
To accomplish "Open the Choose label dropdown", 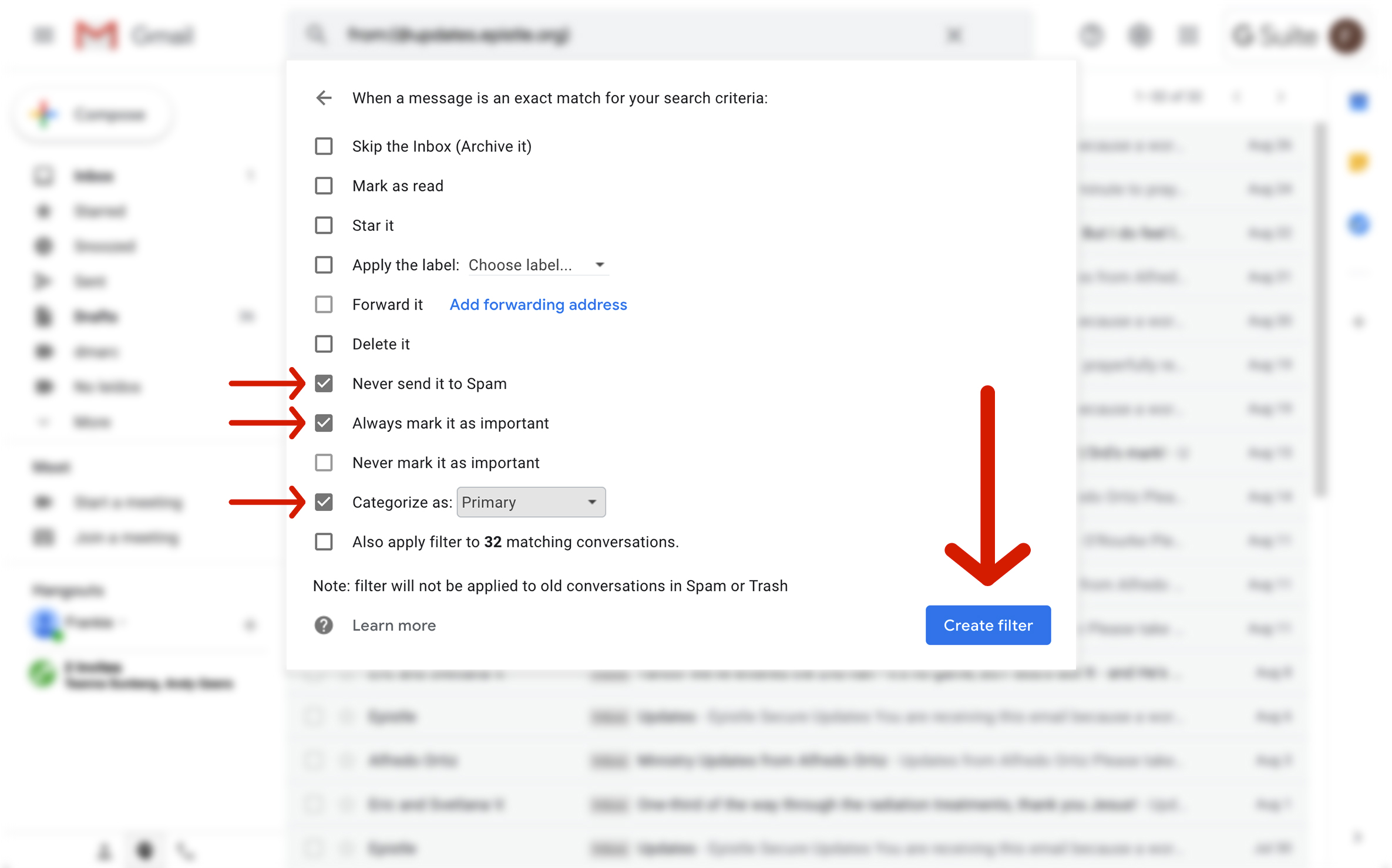I will 537,265.
